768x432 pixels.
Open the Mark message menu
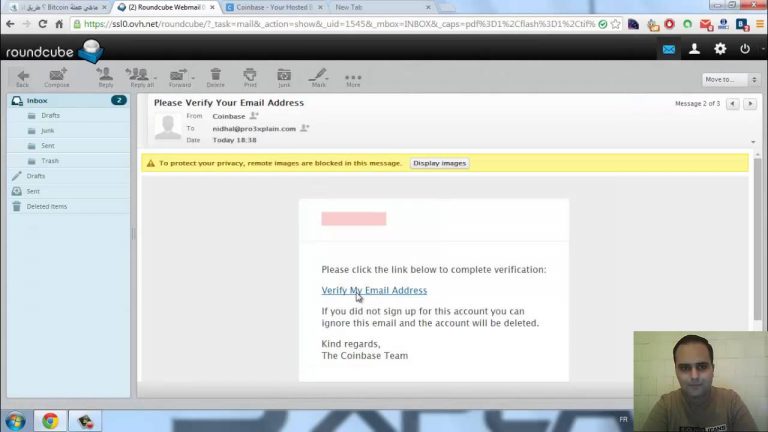[x=318, y=78]
